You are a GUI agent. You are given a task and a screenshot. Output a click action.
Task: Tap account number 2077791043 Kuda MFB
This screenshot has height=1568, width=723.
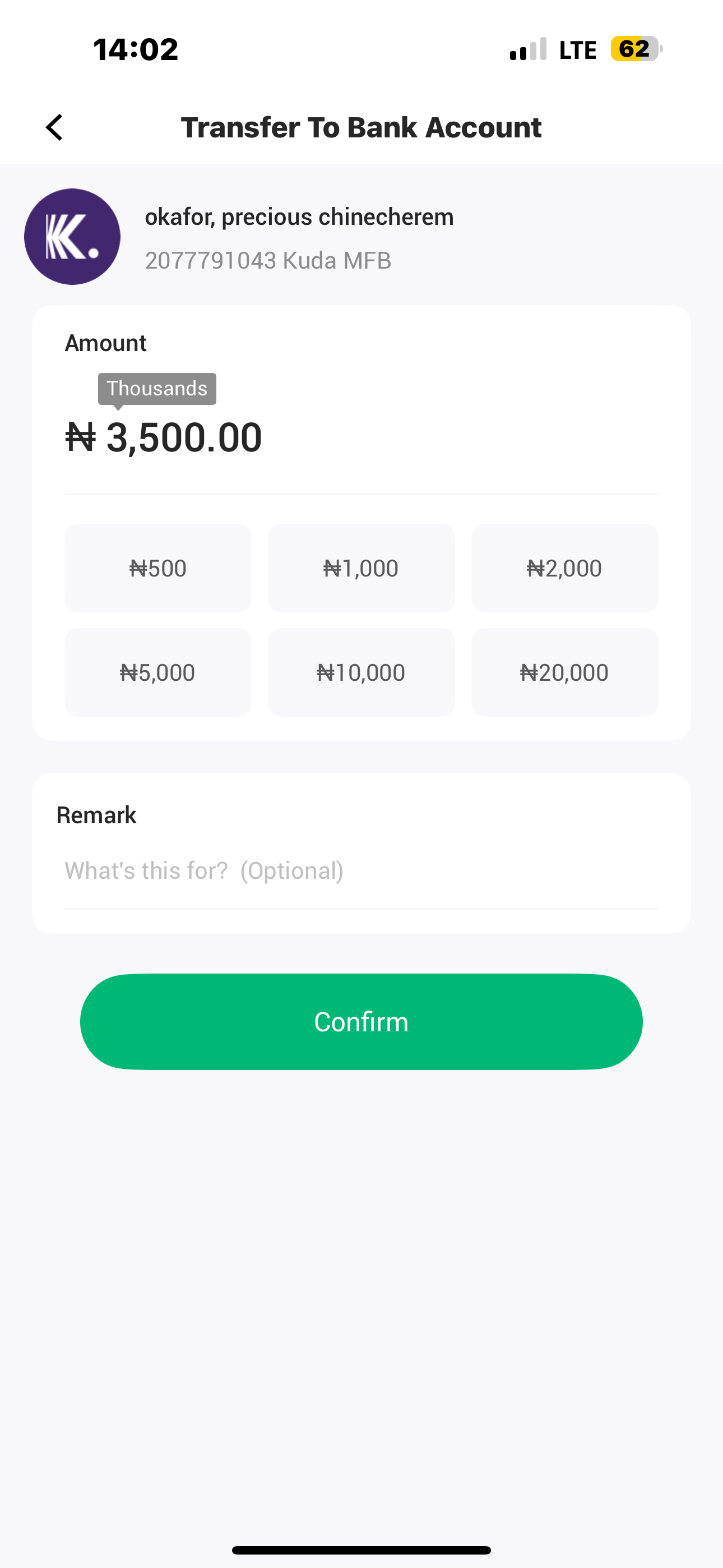(268, 261)
